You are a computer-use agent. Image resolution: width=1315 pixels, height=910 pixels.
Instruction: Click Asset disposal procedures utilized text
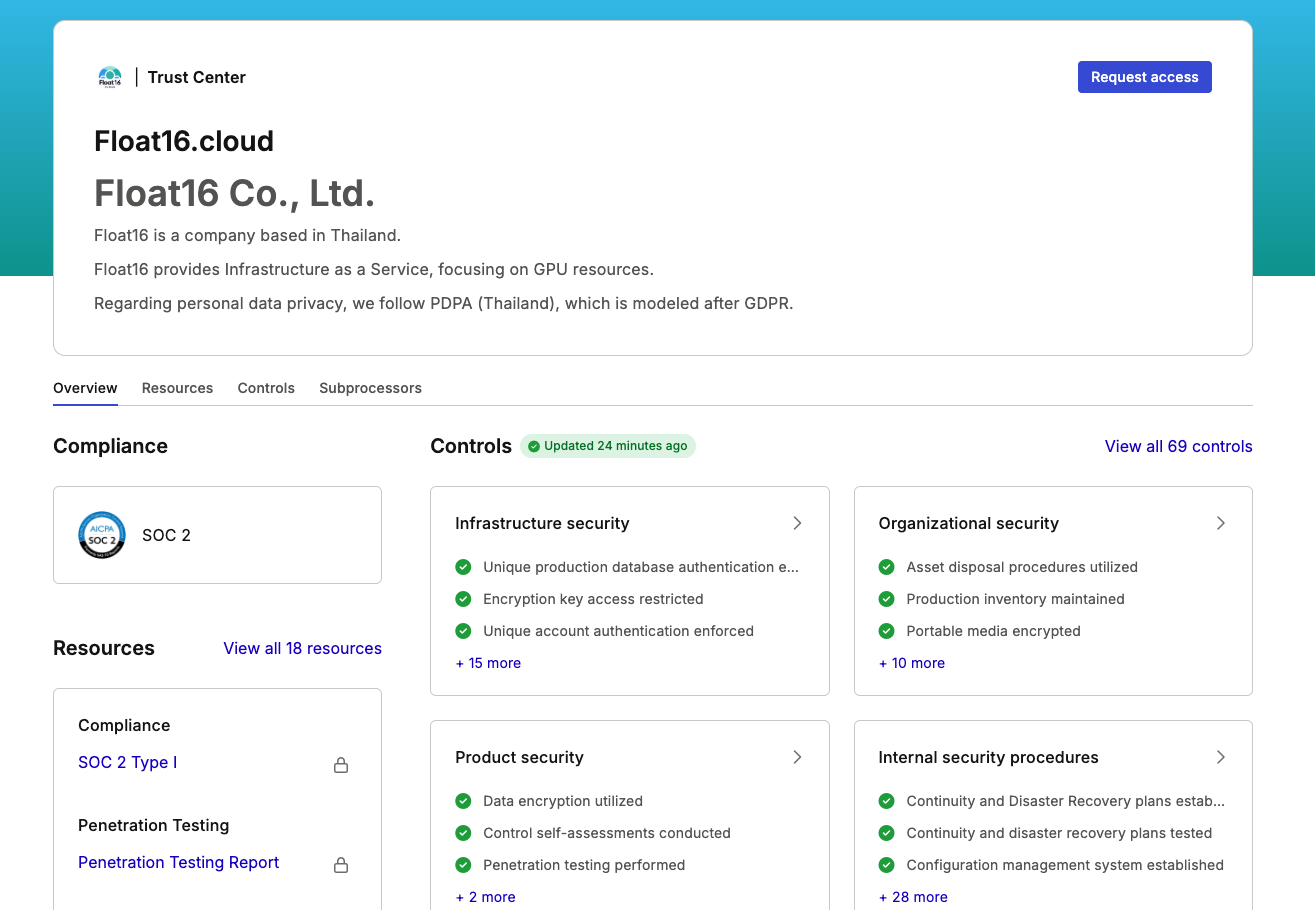(1022, 567)
